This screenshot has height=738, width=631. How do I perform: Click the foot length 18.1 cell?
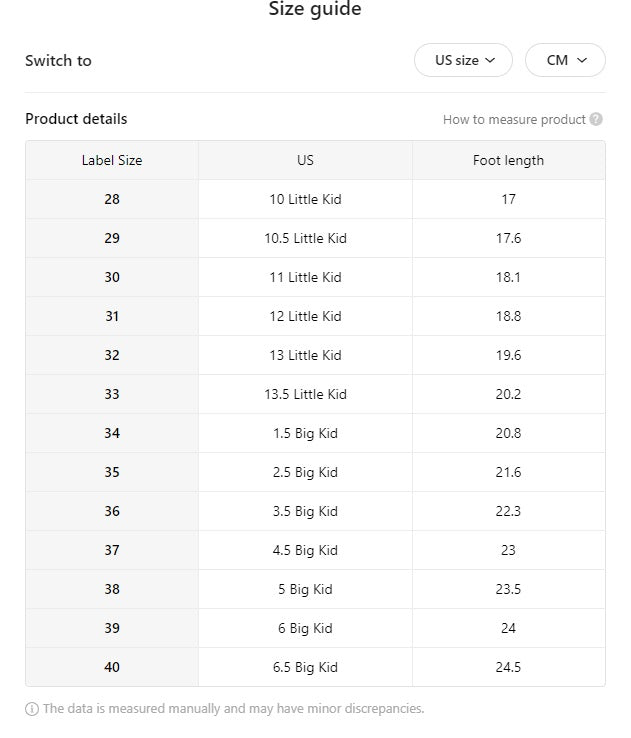[508, 277]
